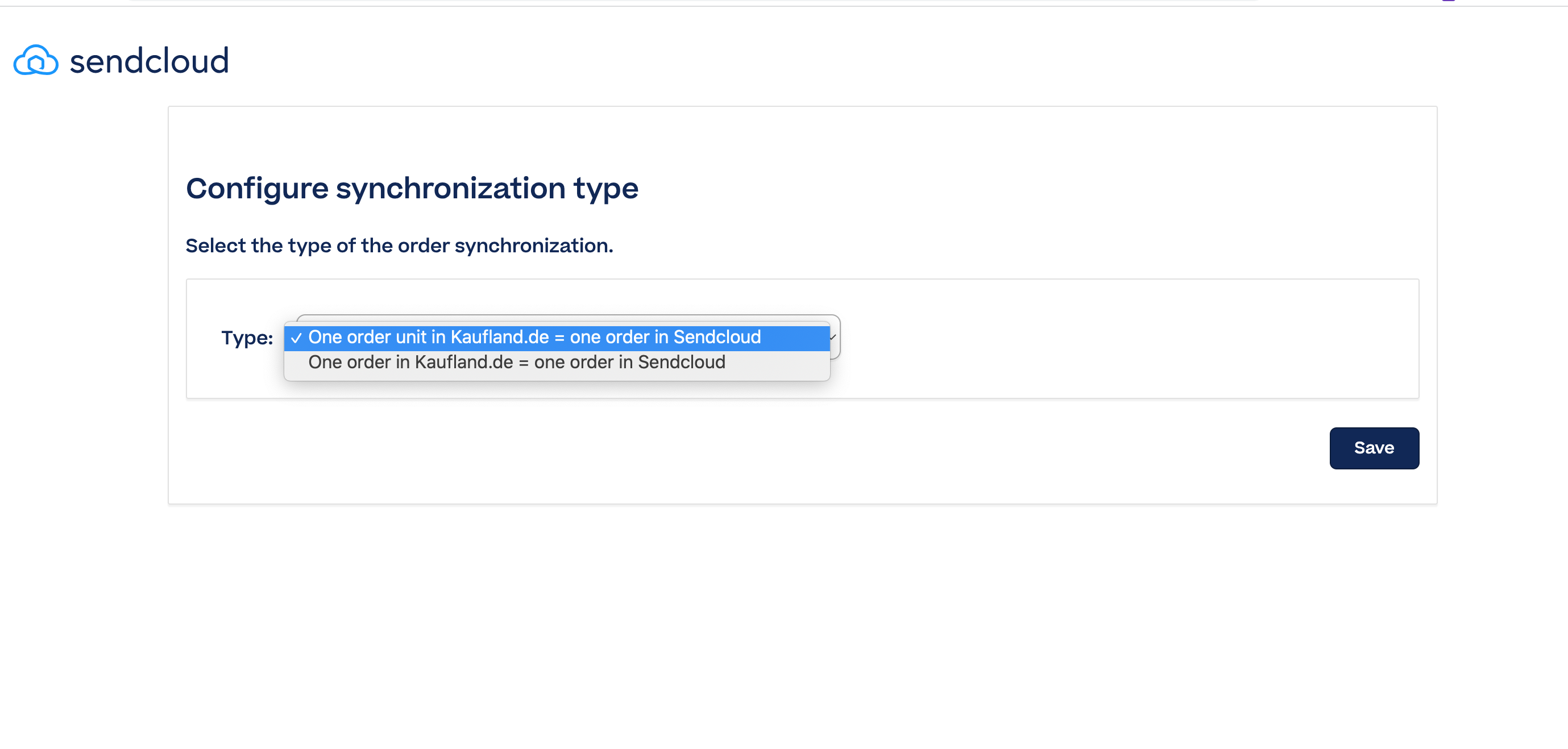The height and width of the screenshot is (749, 1568).
Task: Click the word "synchronization" in the main heading
Action: [x=451, y=188]
